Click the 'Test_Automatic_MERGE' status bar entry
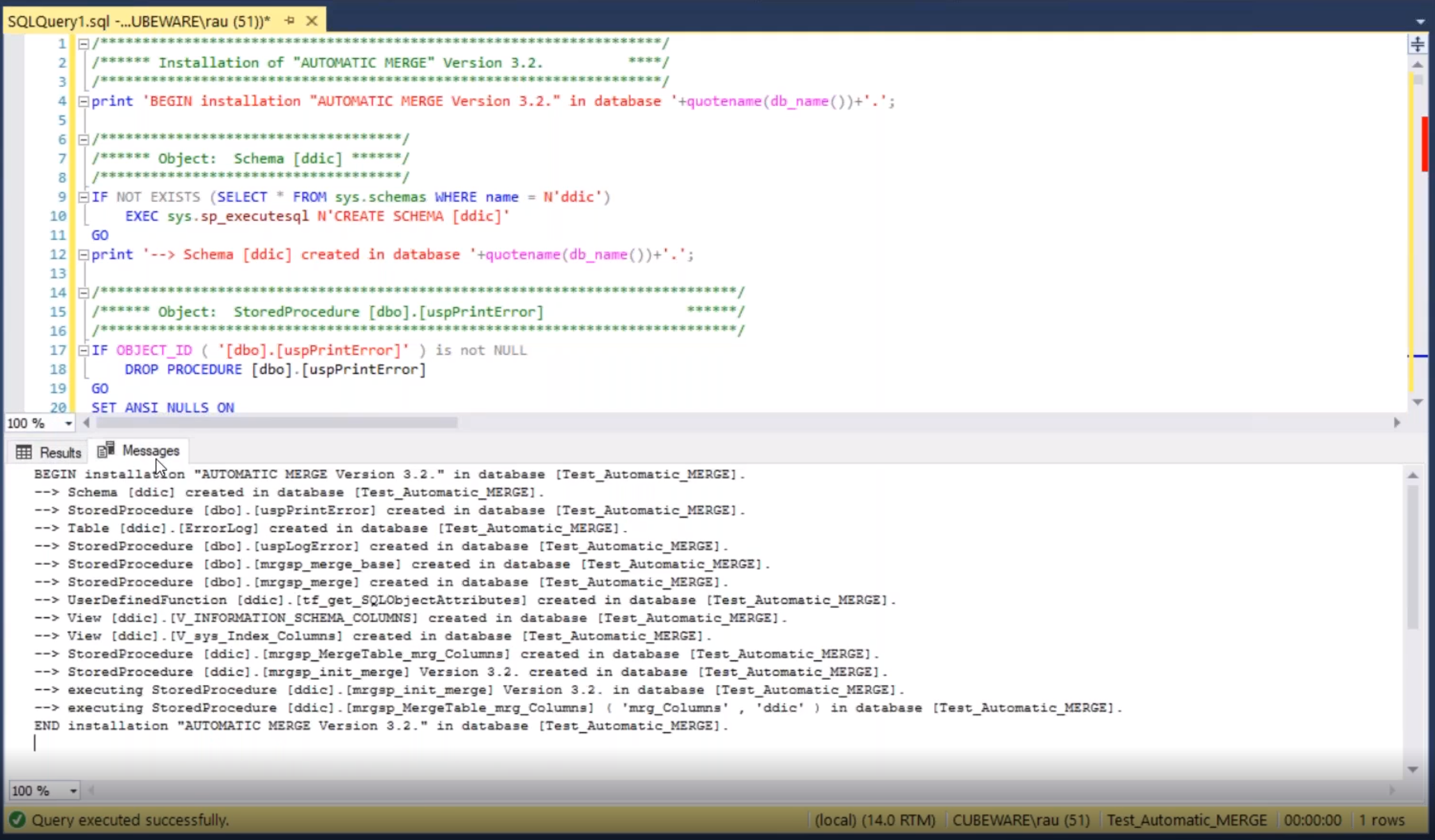This screenshot has width=1435, height=840. [1187, 820]
